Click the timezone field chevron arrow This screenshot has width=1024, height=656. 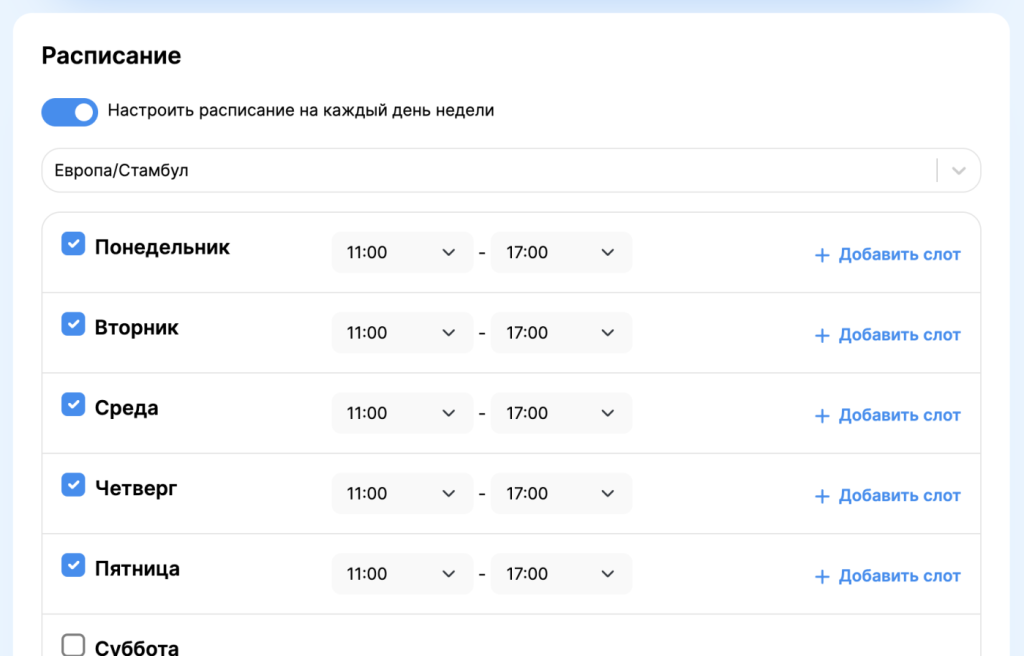tap(959, 171)
